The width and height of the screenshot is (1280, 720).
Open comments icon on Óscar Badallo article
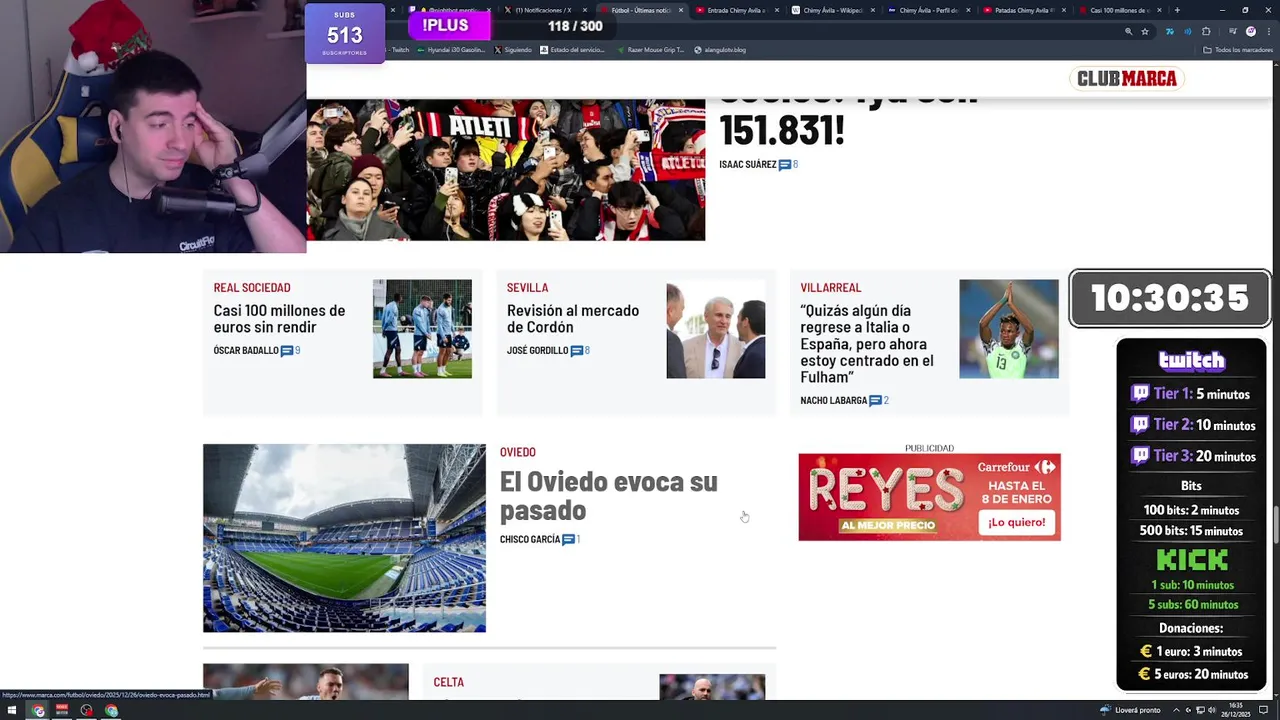click(x=287, y=351)
